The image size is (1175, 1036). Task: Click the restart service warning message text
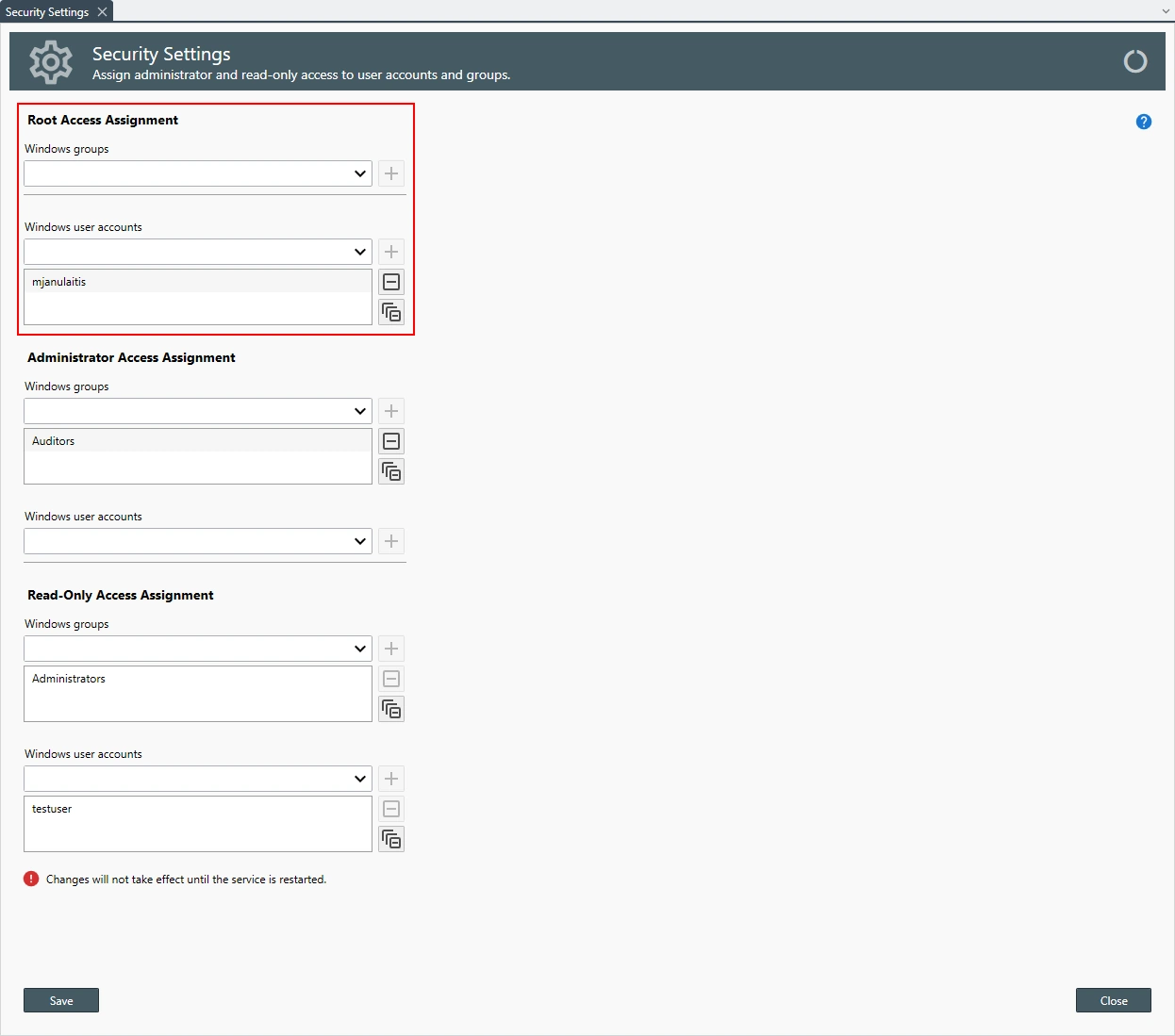tap(186, 880)
